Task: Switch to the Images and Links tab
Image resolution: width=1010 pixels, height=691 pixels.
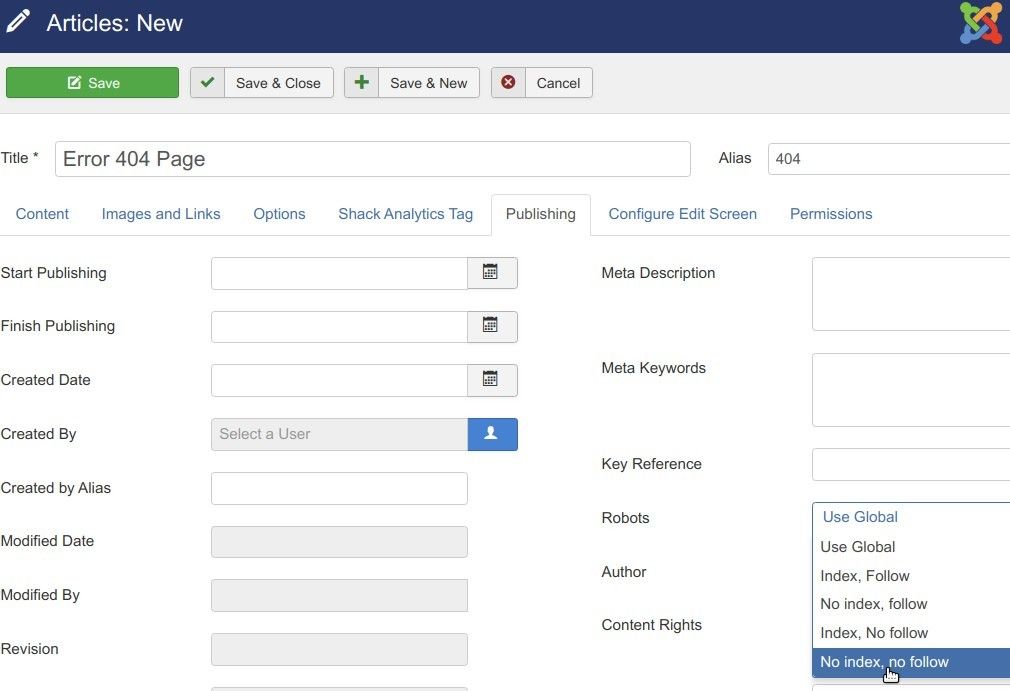Action: tap(160, 213)
